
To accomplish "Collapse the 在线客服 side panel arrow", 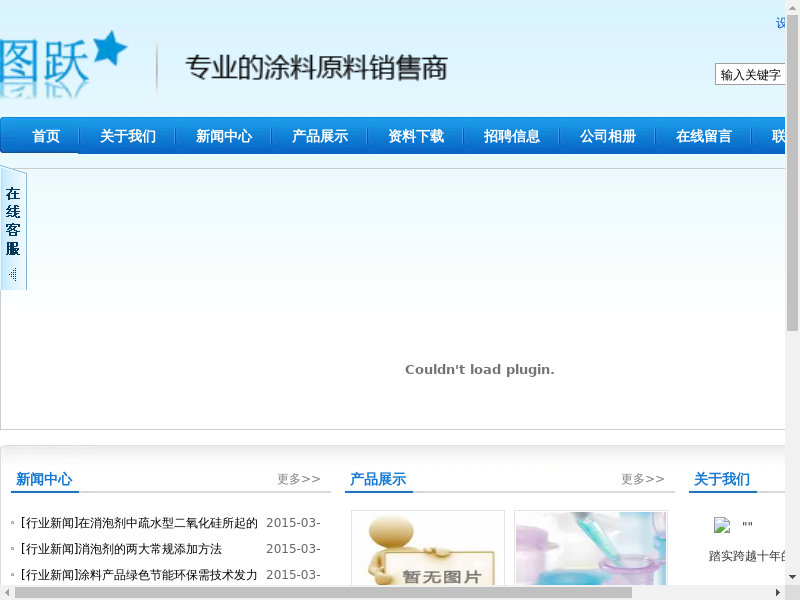I will [x=13, y=274].
